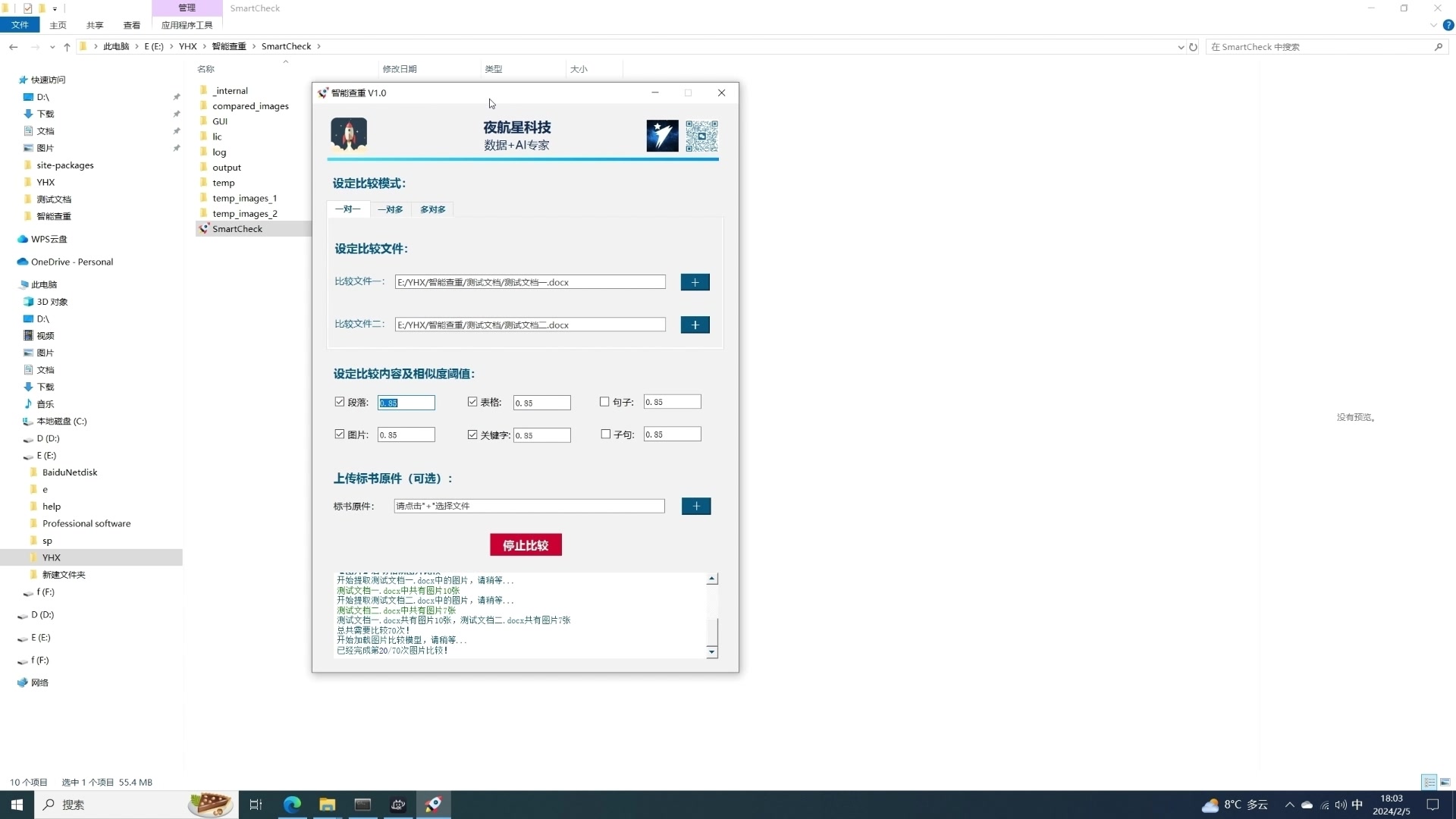Viewport: 1456px width, 819px height.
Task: Open Microsoft Edge from taskbar
Action: pos(292,805)
